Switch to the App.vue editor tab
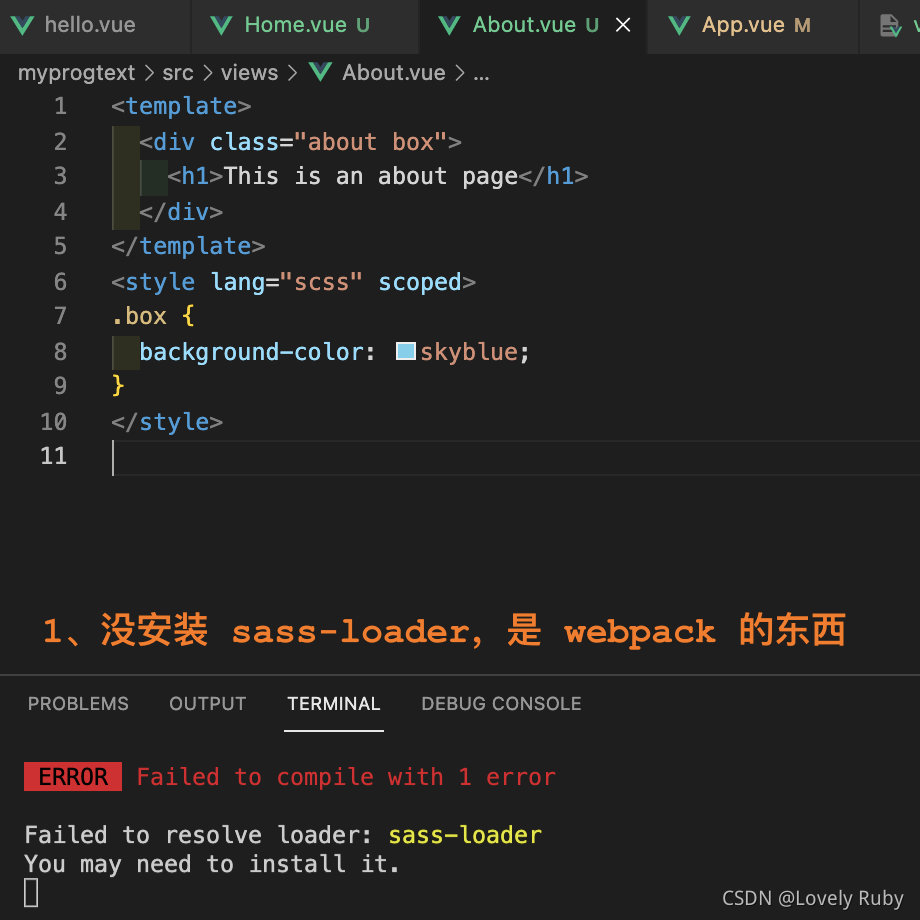This screenshot has height=920, width=920. (754, 26)
